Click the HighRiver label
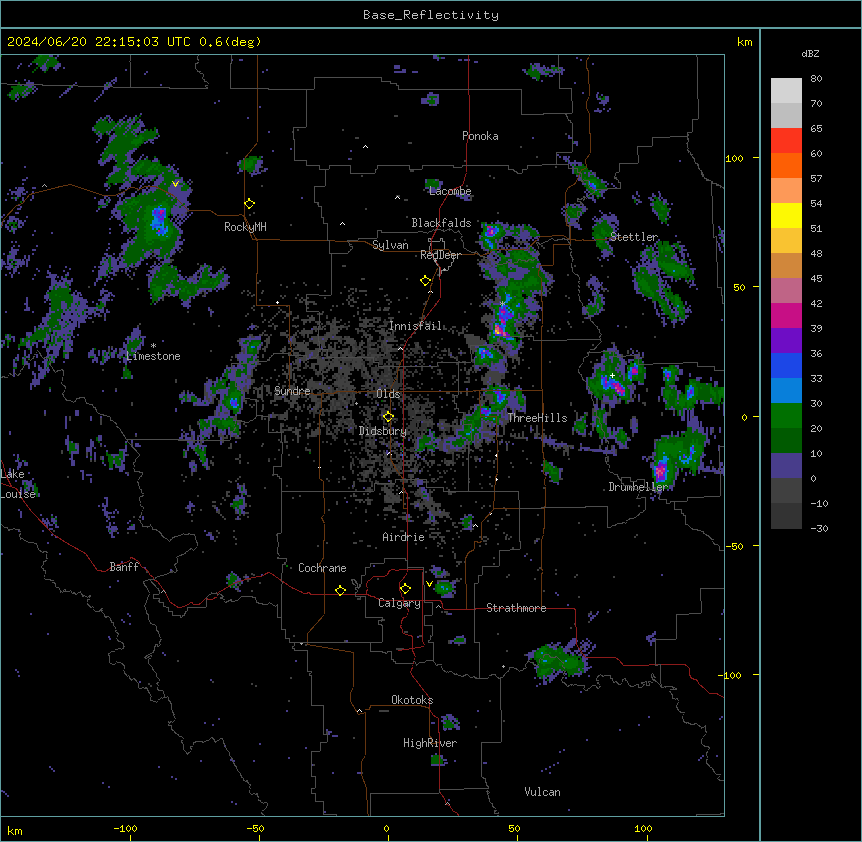 430,743
